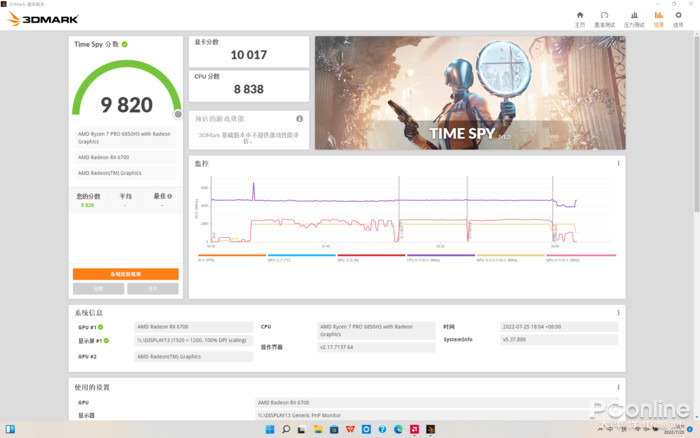The height and width of the screenshot is (438, 700).
Task: Click the 3DMark taskbar icon
Action: coord(430,429)
